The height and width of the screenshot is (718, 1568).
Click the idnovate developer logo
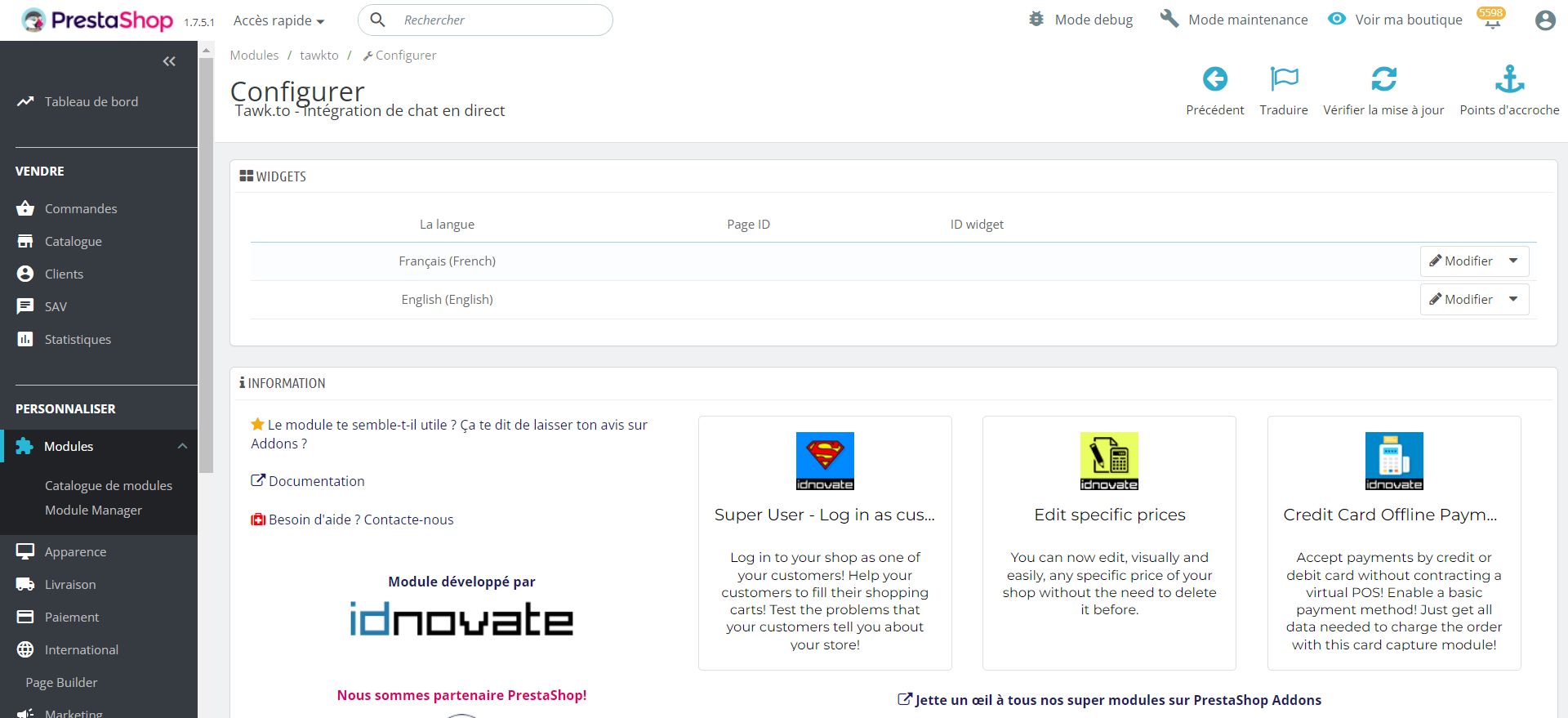click(x=461, y=619)
